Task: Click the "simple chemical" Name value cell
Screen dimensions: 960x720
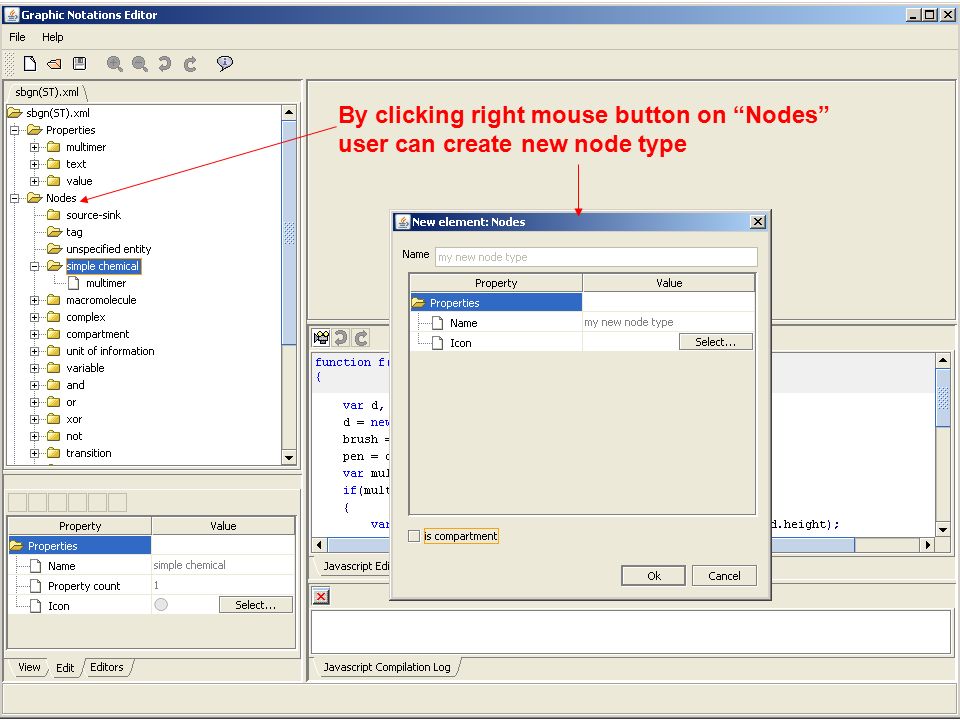Action: click(223, 565)
